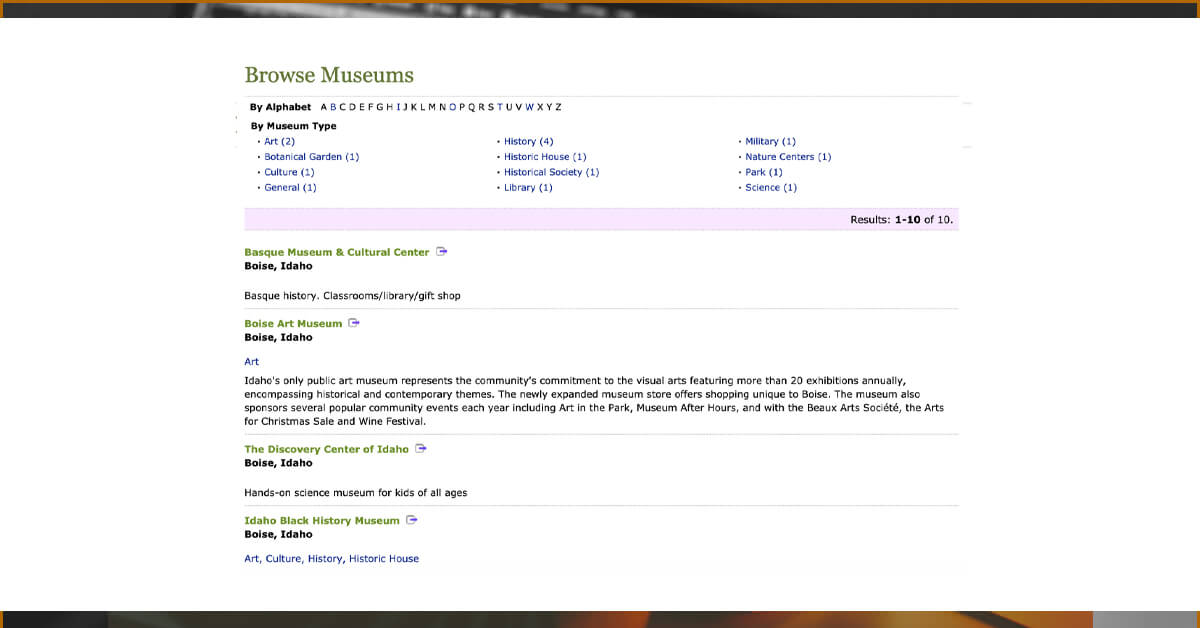Click 'Boise, Idaho' under Basque Museum
The image size is (1200, 628).
pyautogui.click(x=278, y=266)
